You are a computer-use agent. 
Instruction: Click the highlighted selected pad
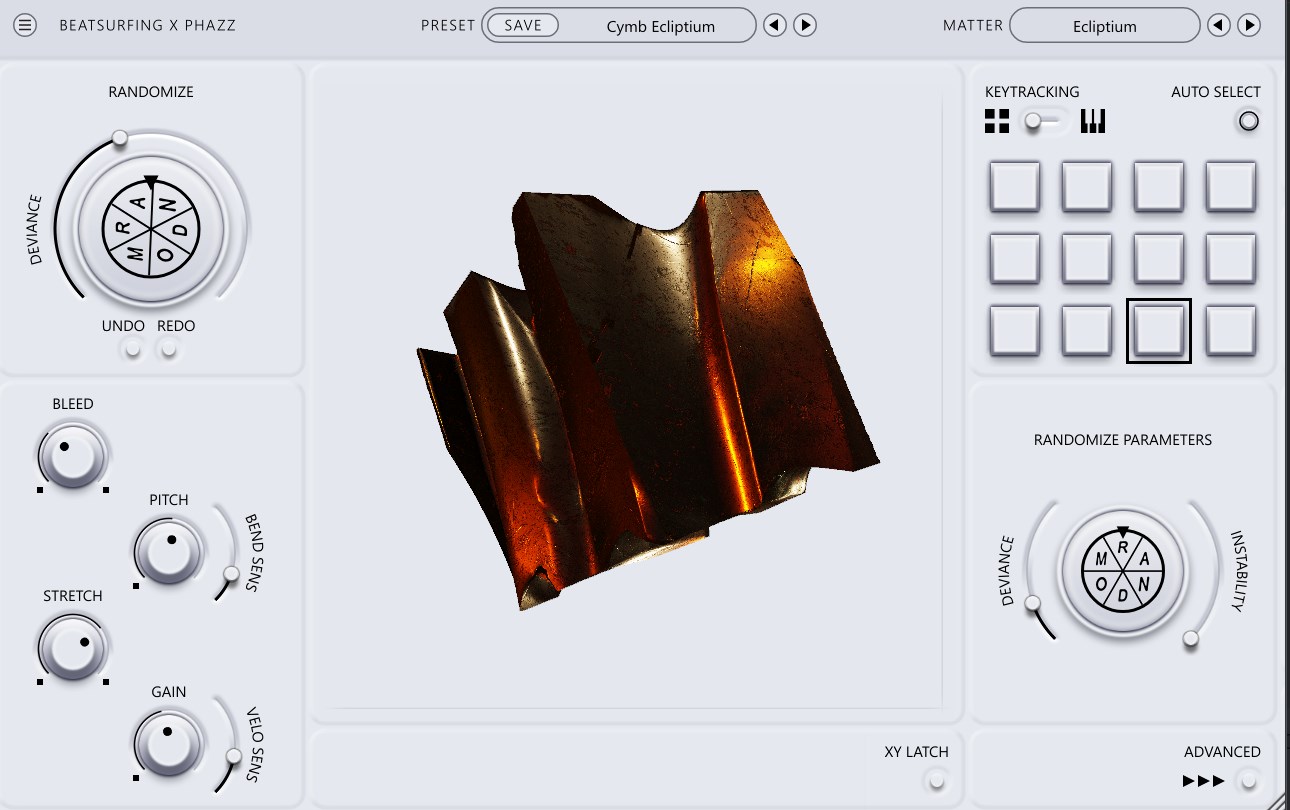tap(1158, 331)
